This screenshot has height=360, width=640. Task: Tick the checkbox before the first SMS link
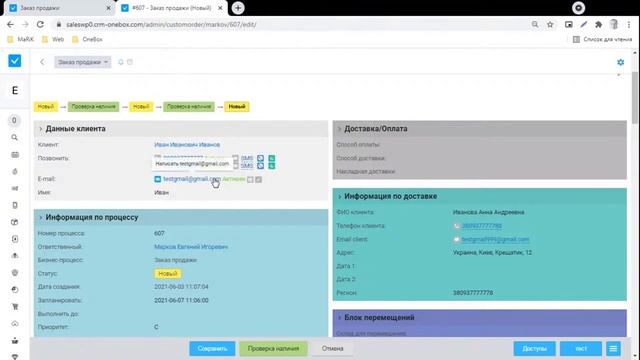coord(236,158)
